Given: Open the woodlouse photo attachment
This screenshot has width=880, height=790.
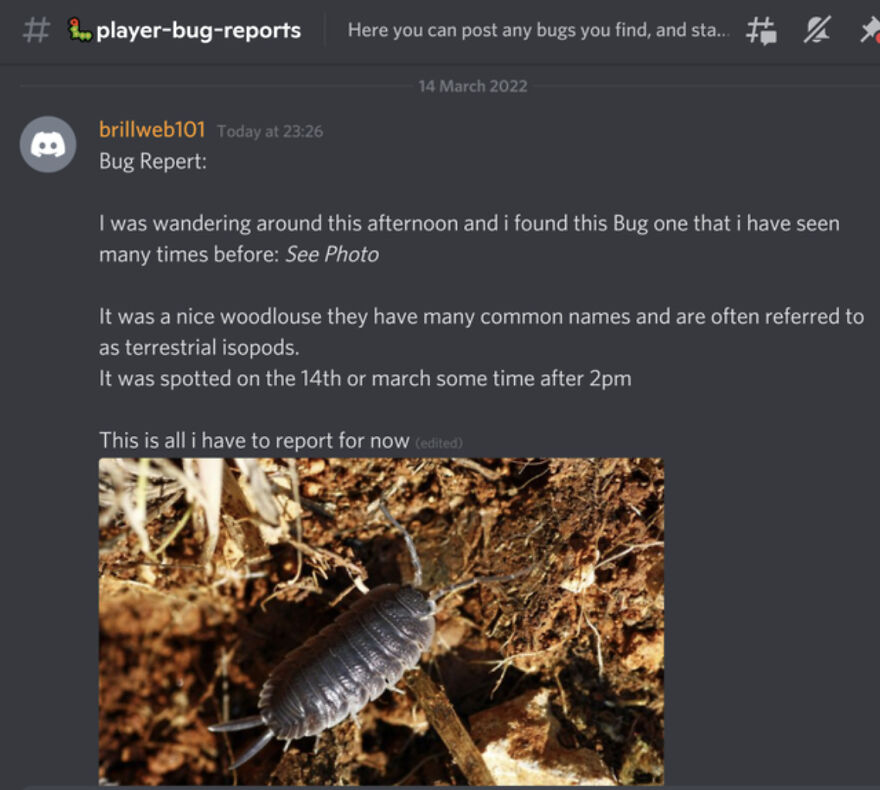Looking at the screenshot, I should (x=380, y=620).
